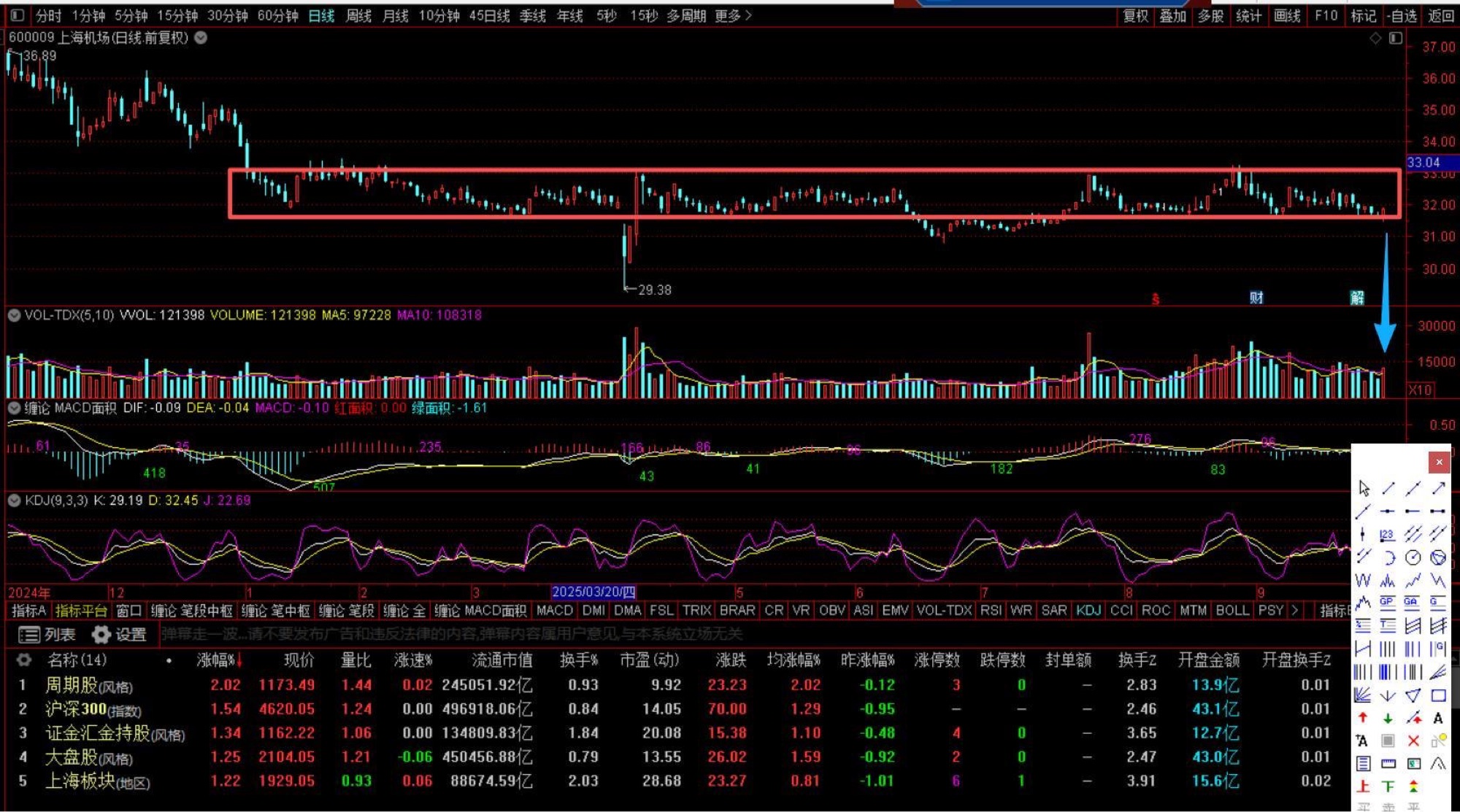Select the BOLL indicator tab

[x=1232, y=611]
